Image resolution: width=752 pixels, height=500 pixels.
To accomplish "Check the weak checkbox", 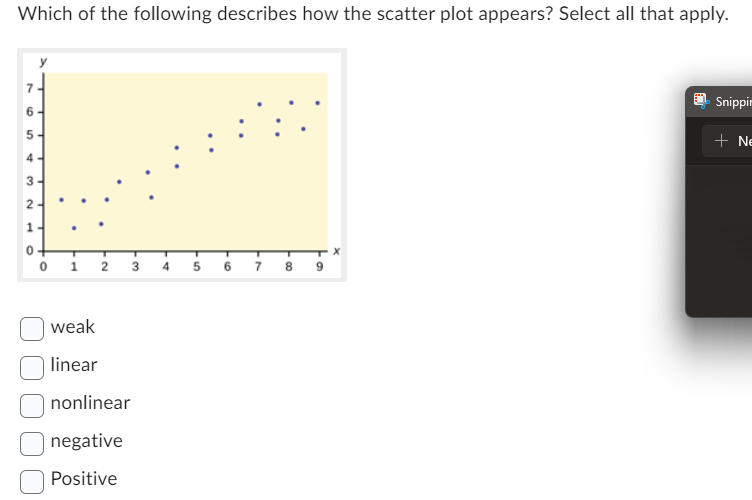I will tap(32, 329).
